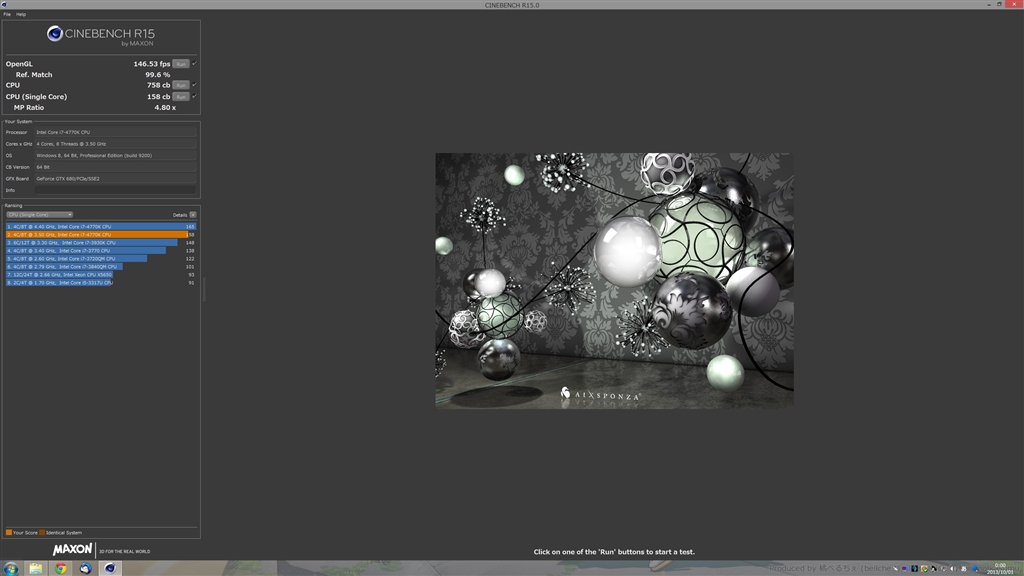Screen dimensions: 1024x576
Task: Open the Start menu orb
Action: [x=12, y=568]
